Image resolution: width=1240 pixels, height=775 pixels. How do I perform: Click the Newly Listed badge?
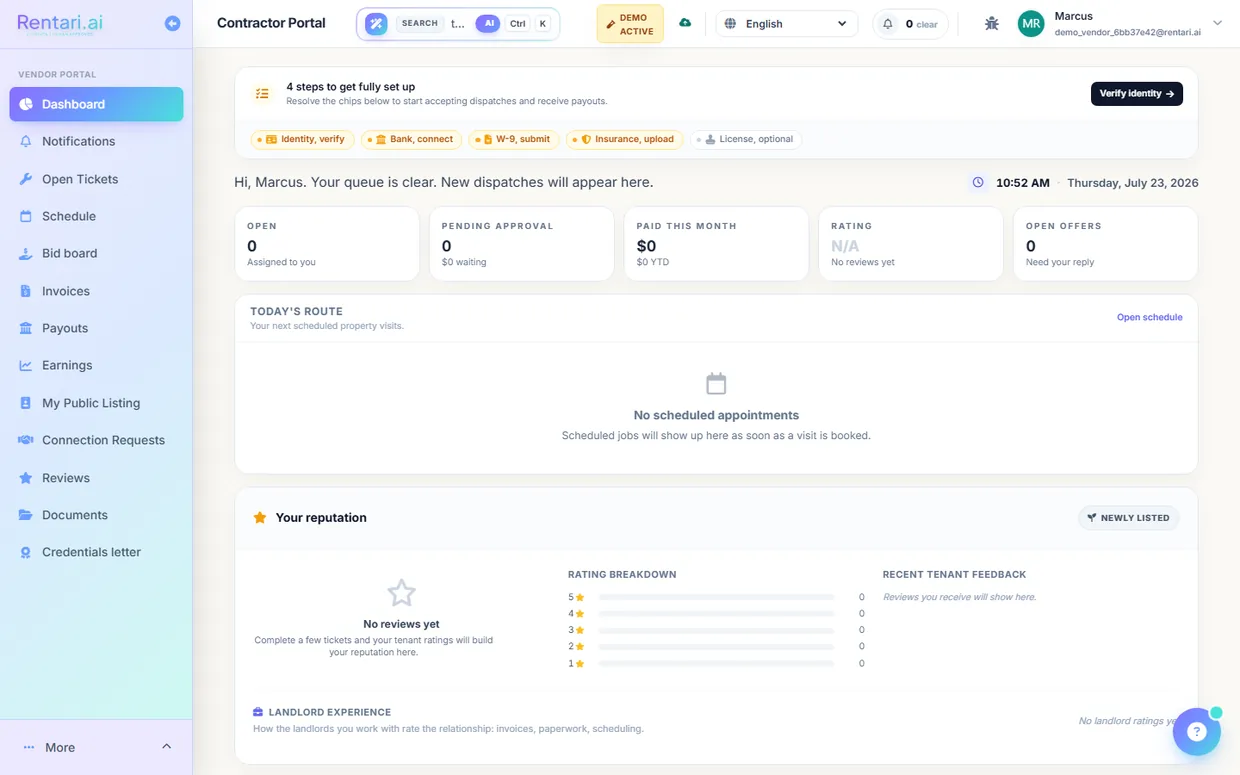coord(1128,518)
